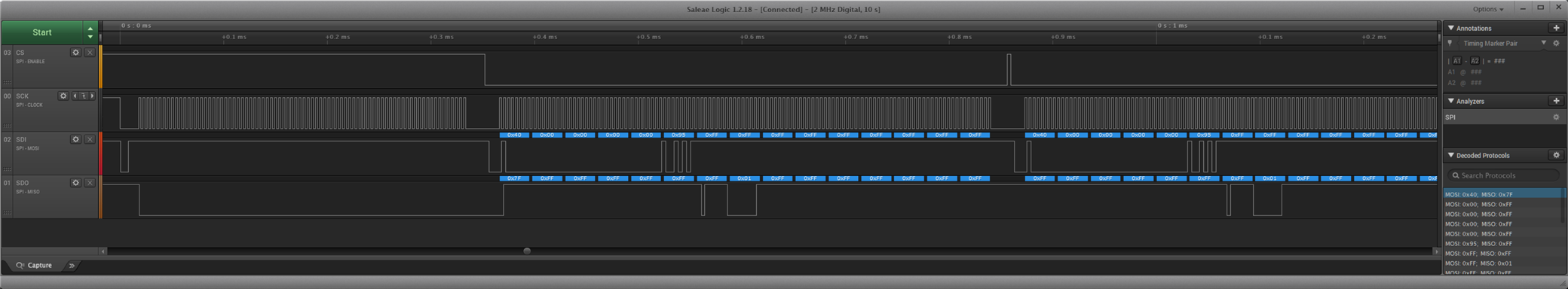Collapse the Decoded Protocols panel
Screen dimensions: 1568x289
(x=1451, y=155)
